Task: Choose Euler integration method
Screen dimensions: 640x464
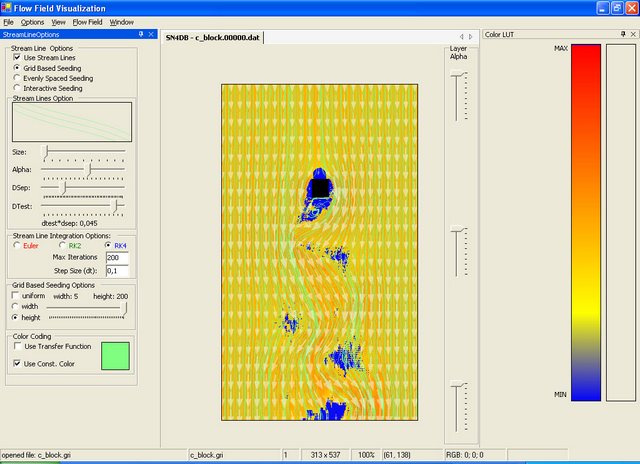Action: (x=16, y=244)
